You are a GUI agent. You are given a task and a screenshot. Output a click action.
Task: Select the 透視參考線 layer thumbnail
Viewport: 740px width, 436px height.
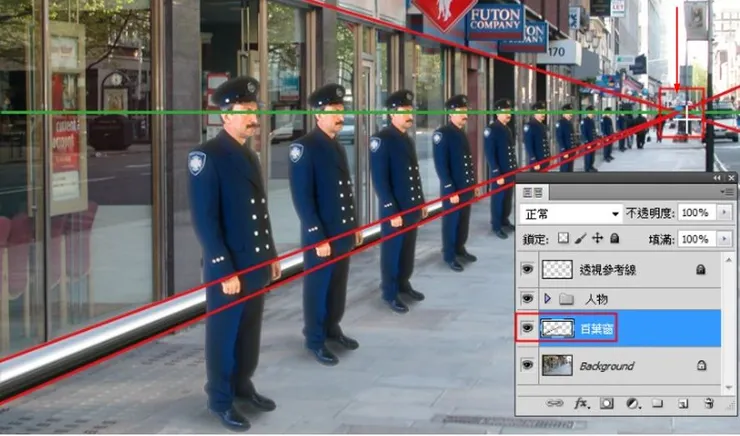pyautogui.click(x=557, y=269)
